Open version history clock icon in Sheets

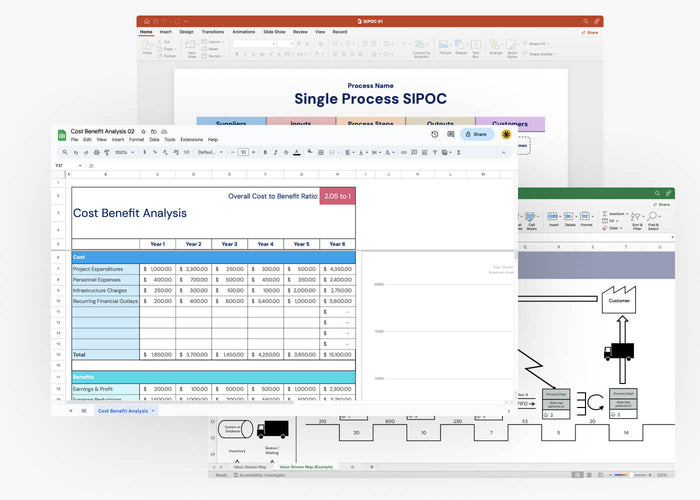pos(435,134)
